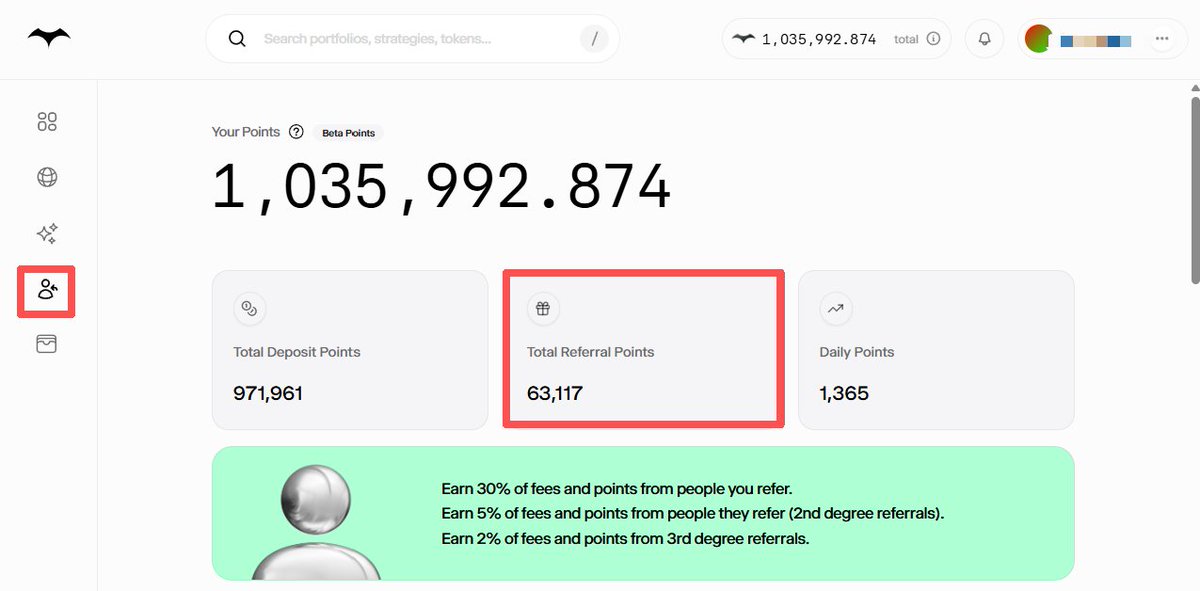Open the wallet icon in the sidebar
This screenshot has height=591, width=1200.
pyautogui.click(x=47, y=344)
